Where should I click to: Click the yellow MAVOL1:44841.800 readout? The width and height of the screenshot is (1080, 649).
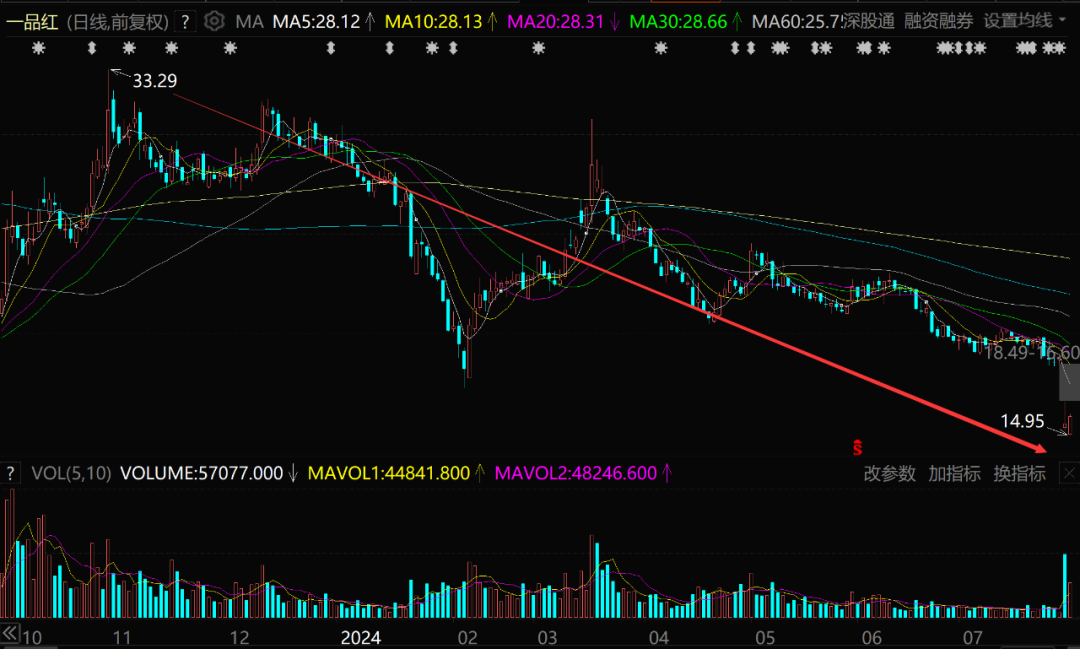pos(388,473)
